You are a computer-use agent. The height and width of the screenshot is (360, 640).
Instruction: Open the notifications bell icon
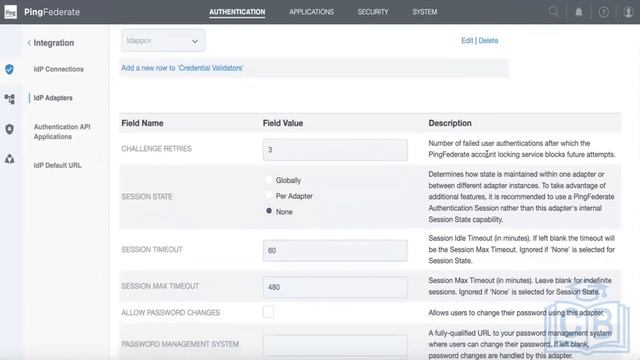pos(579,12)
